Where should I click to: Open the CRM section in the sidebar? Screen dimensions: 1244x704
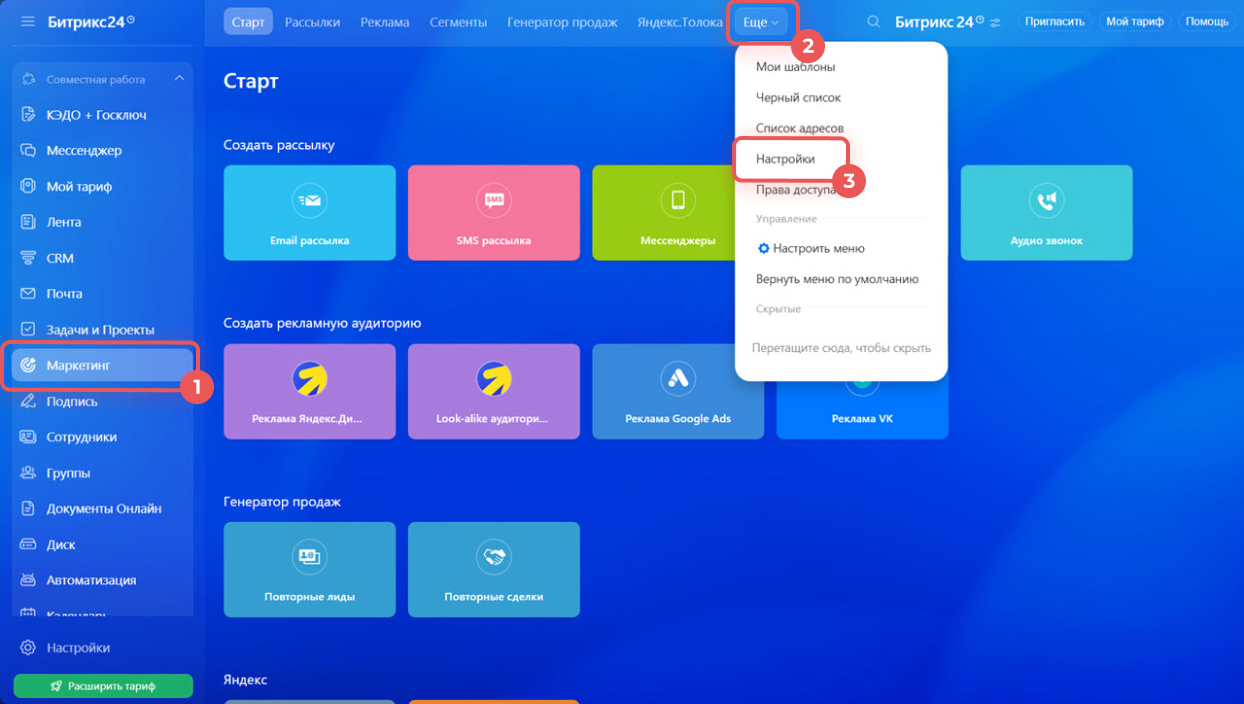[102, 258]
